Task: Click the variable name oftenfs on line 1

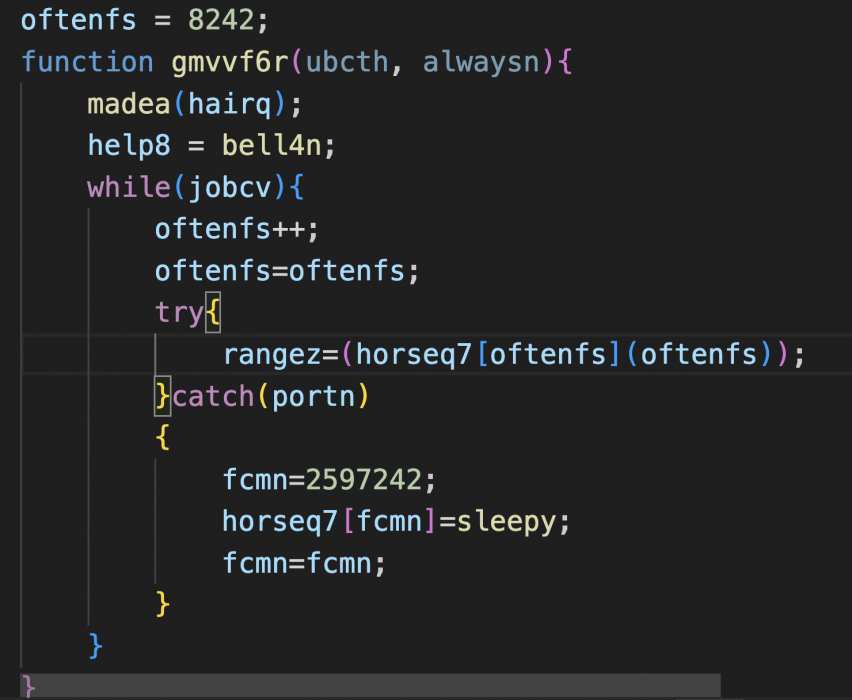Action: pos(78,19)
